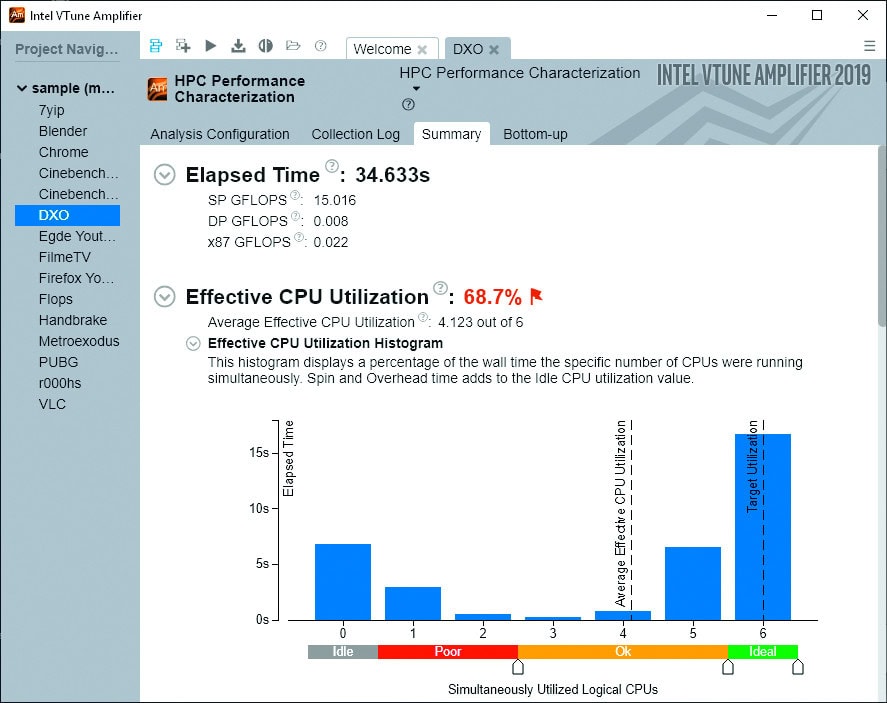The width and height of the screenshot is (887, 703).
Task: Click the Elapsed Time help tooltip icon
Action: (x=332, y=166)
